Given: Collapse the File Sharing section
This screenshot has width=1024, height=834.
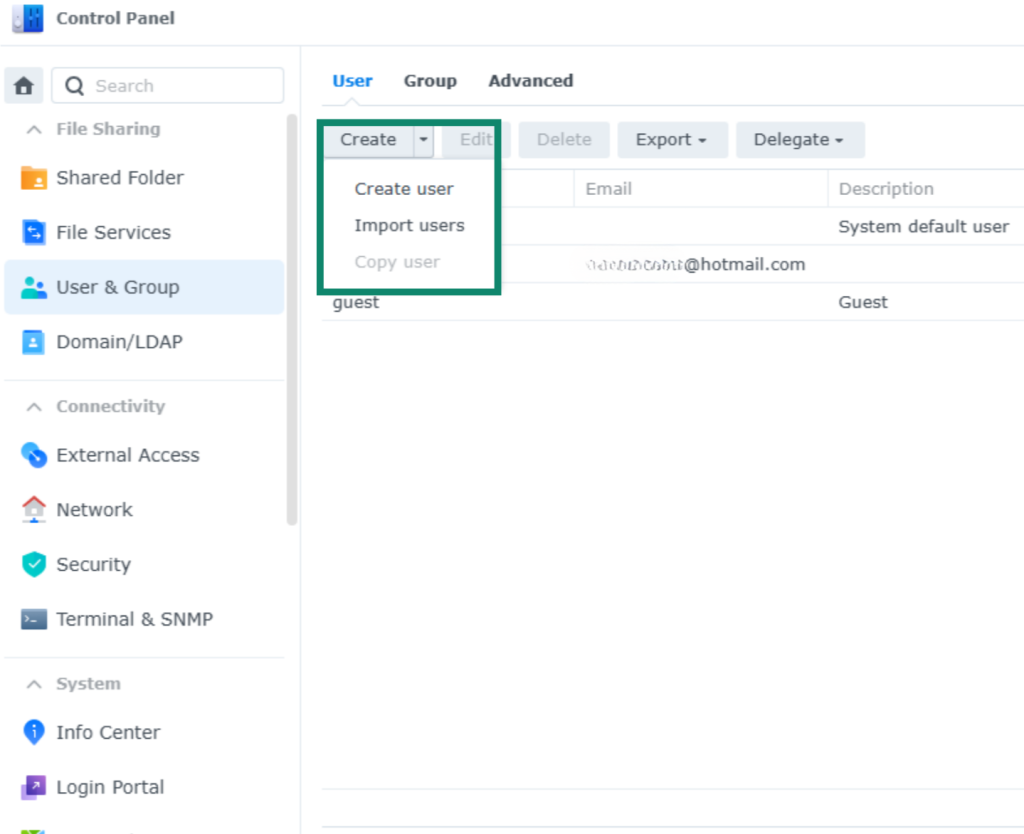Looking at the screenshot, I should click(34, 129).
